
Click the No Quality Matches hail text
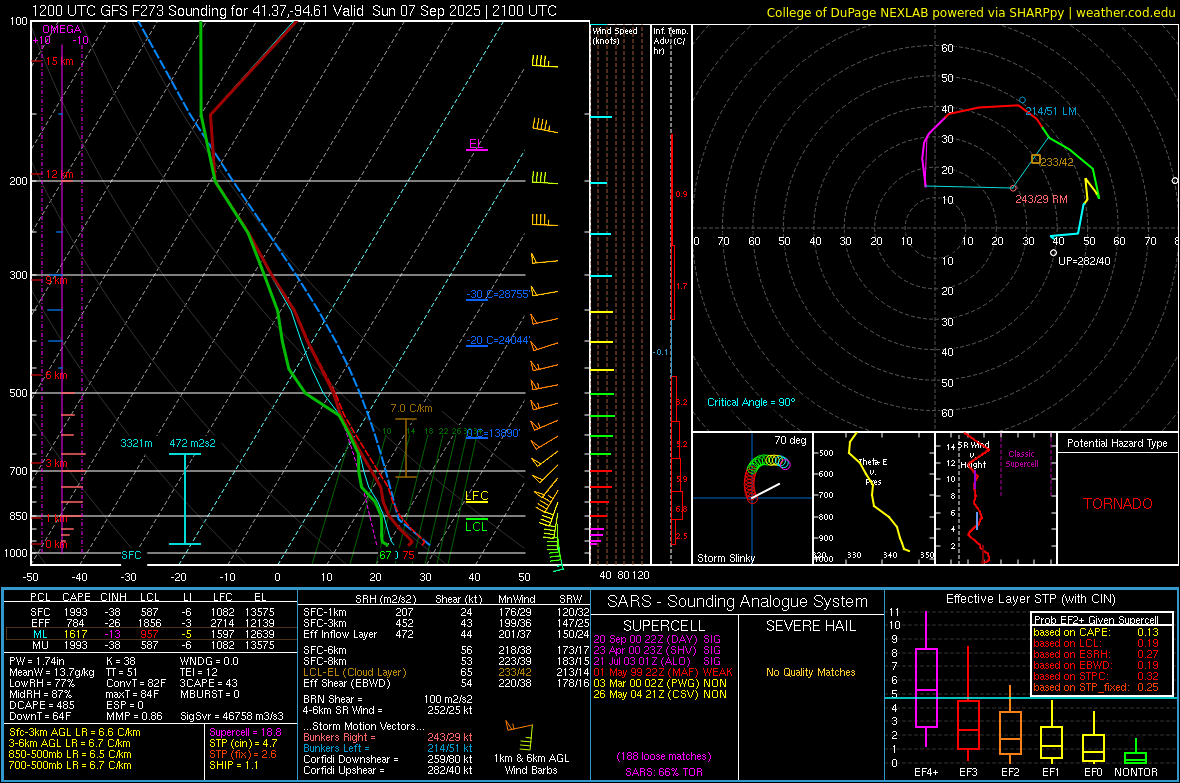(810, 672)
